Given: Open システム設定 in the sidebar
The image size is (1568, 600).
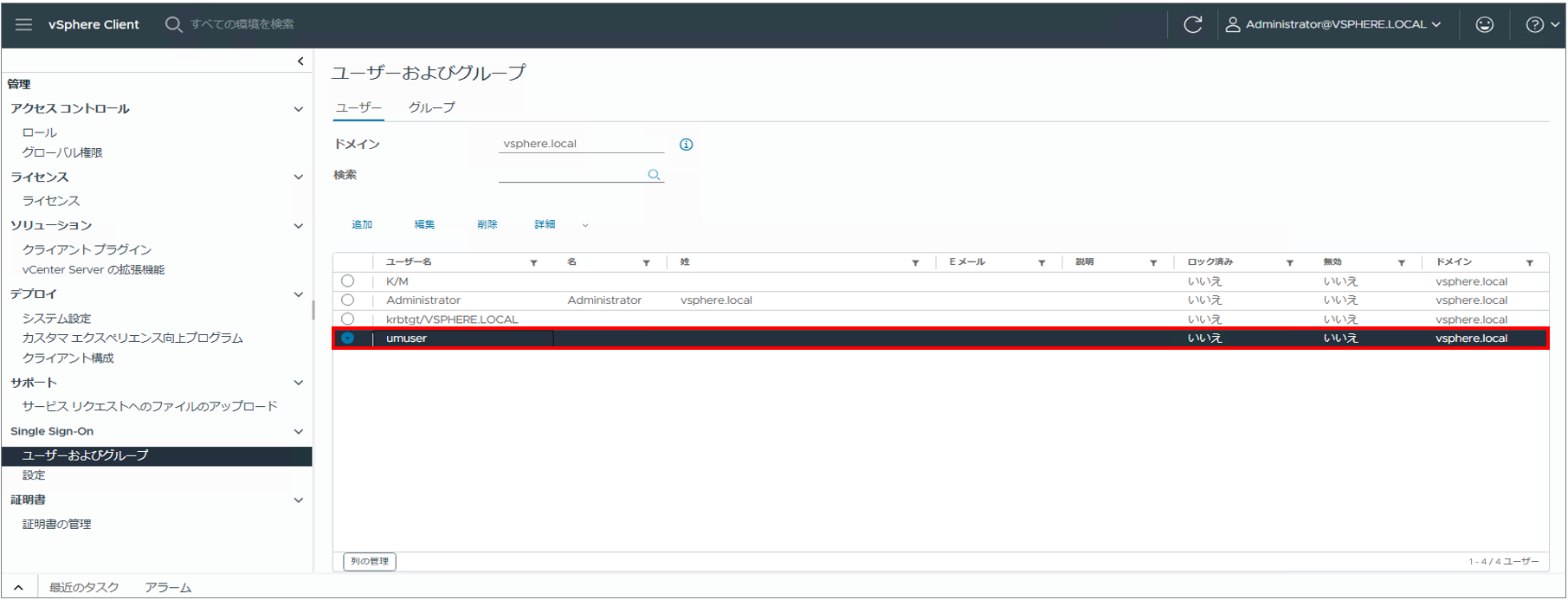Looking at the screenshot, I should point(56,319).
